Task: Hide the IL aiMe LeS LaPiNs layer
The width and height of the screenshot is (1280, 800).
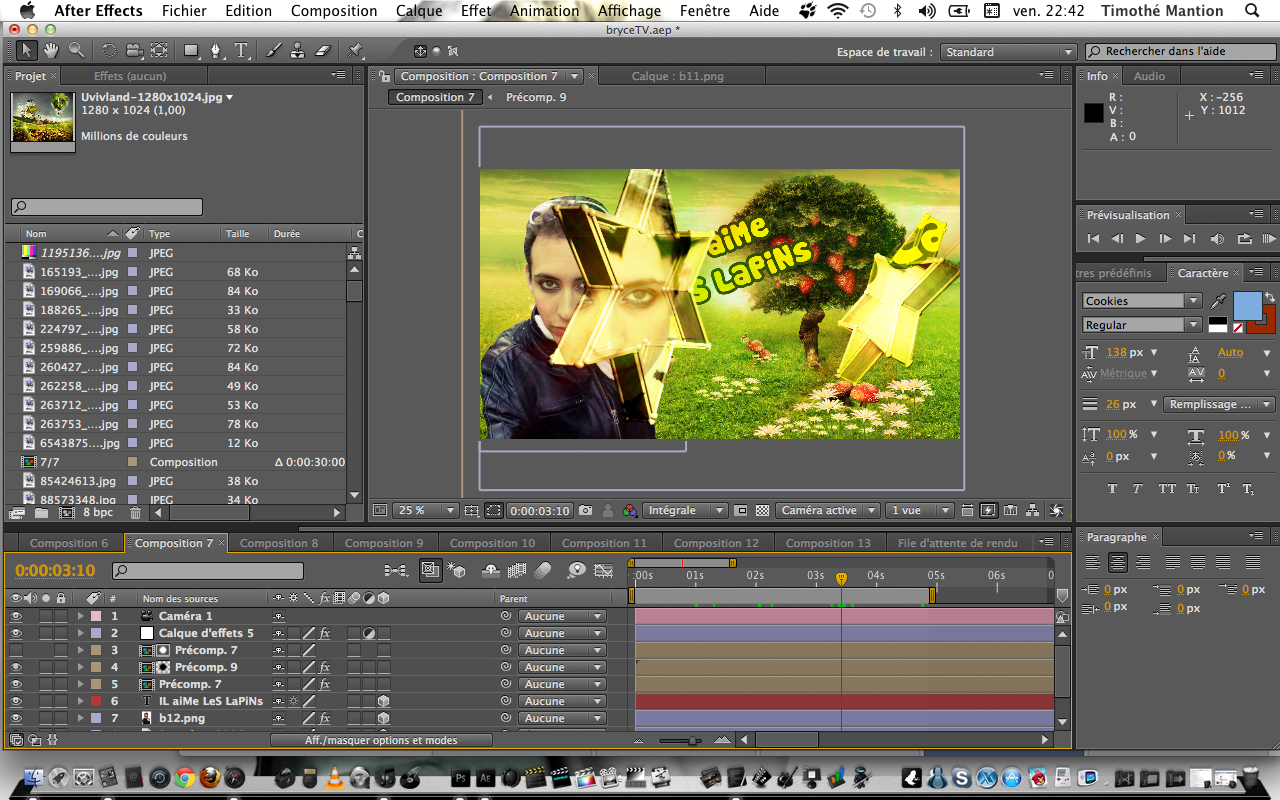Action: (x=16, y=701)
